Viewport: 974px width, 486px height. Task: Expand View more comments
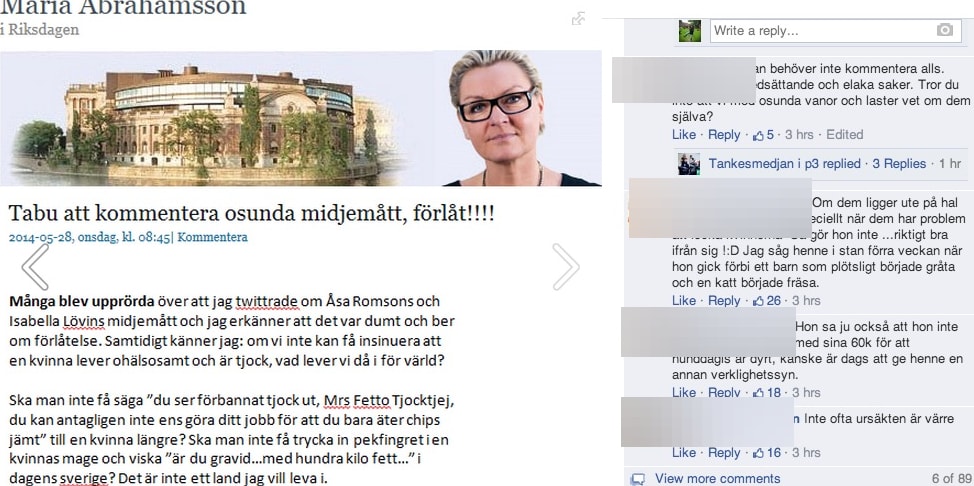tap(717, 479)
